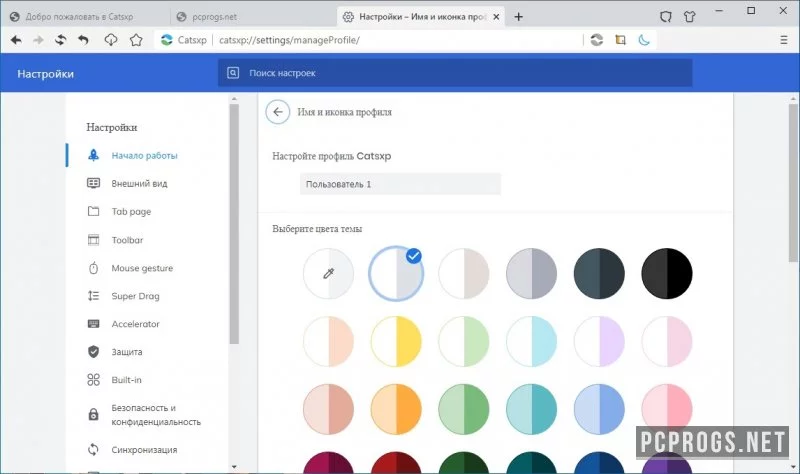Open Toolbar settings section
The image size is (800, 474).
(127, 240)
